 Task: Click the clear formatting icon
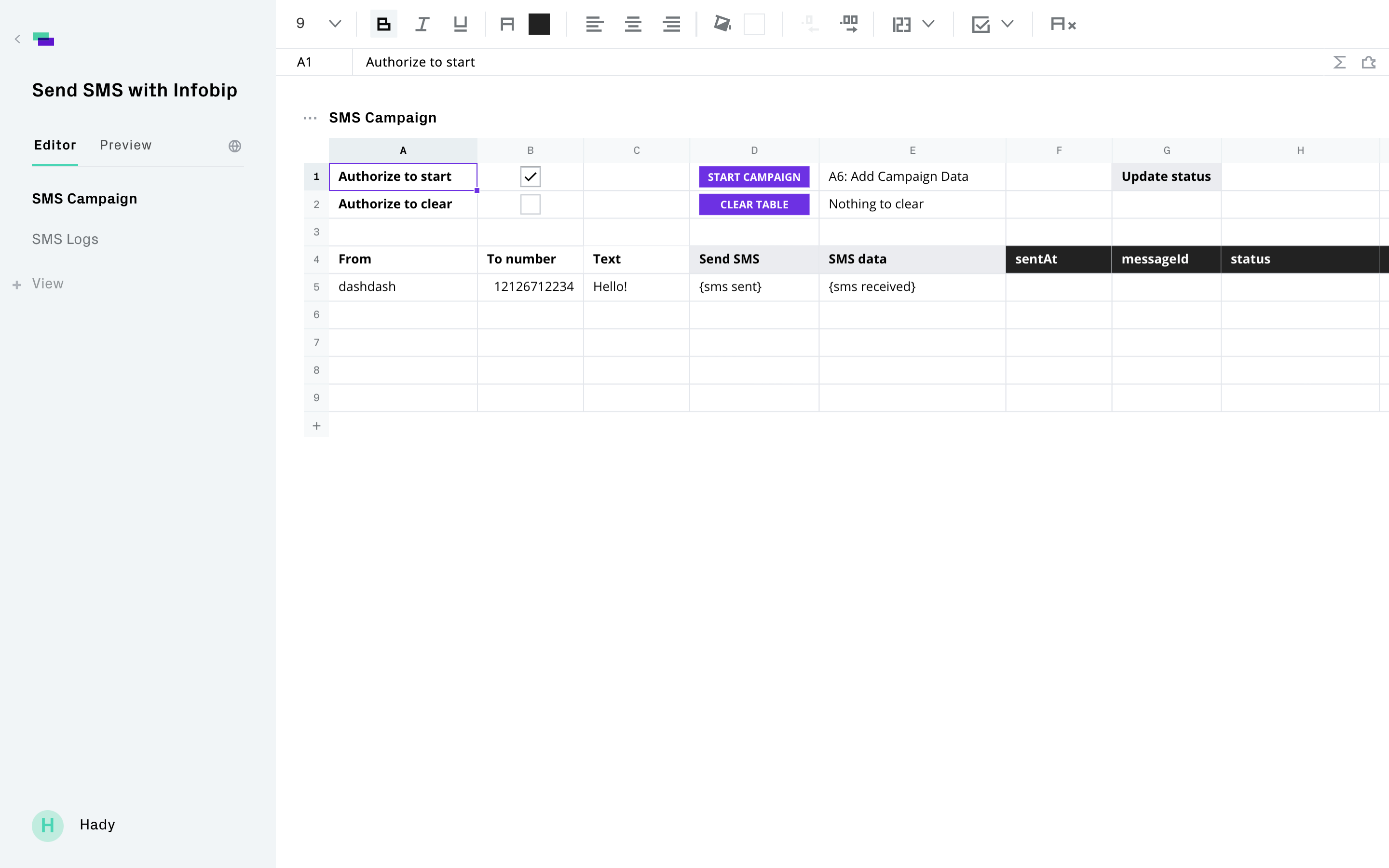click(1062, 24)
